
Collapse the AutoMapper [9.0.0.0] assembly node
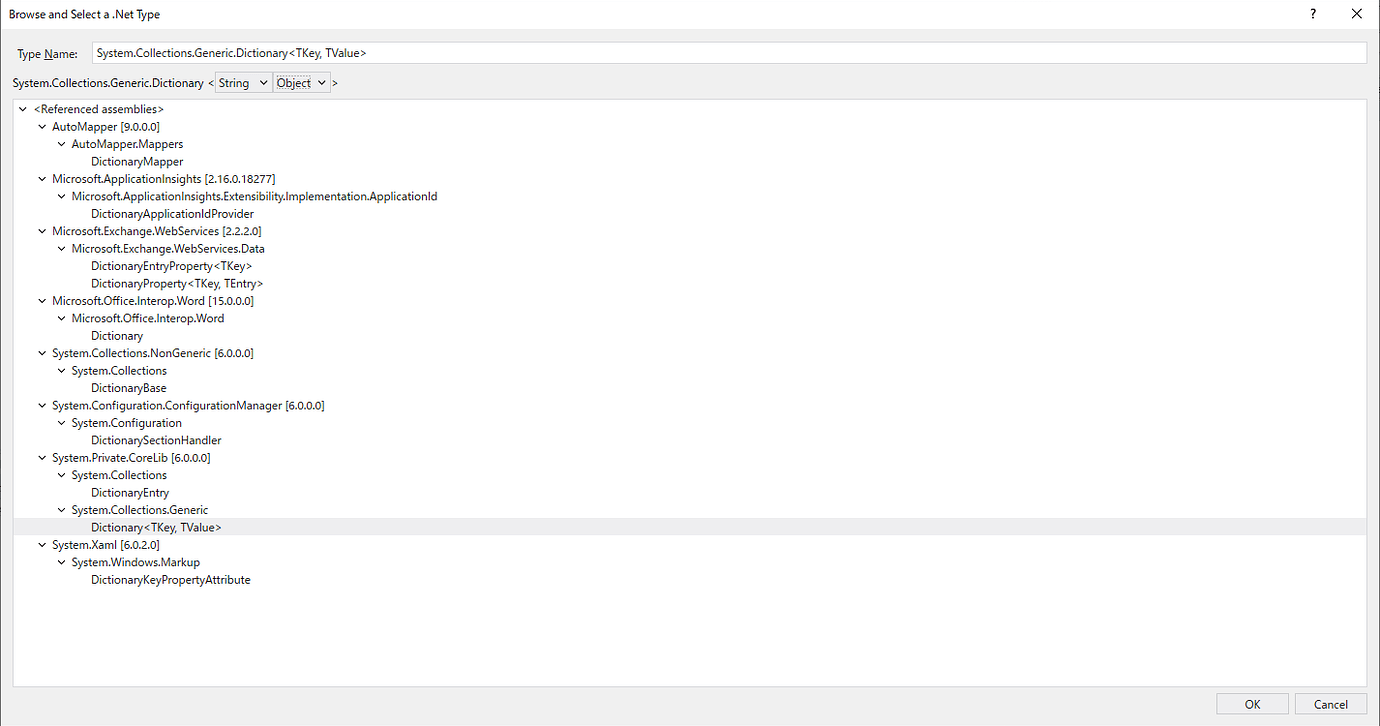pos(41,126)
